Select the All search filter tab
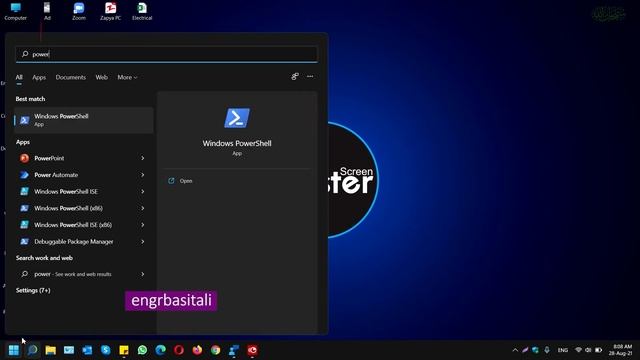Image resolution: width=640 pixels, height=360 pixels. pyautogui.click(x=19, y=77)
